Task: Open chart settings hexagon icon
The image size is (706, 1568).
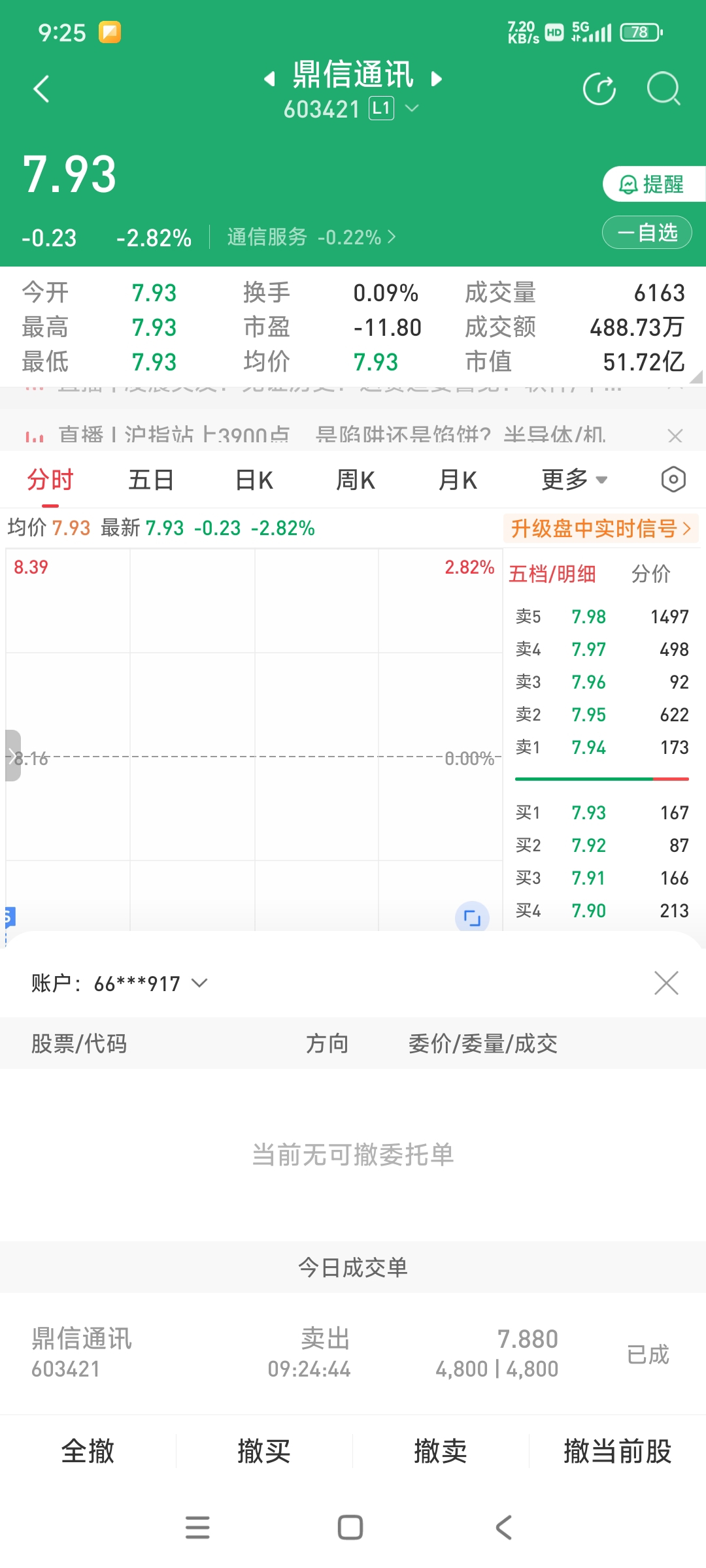Action: pos(673,480)
